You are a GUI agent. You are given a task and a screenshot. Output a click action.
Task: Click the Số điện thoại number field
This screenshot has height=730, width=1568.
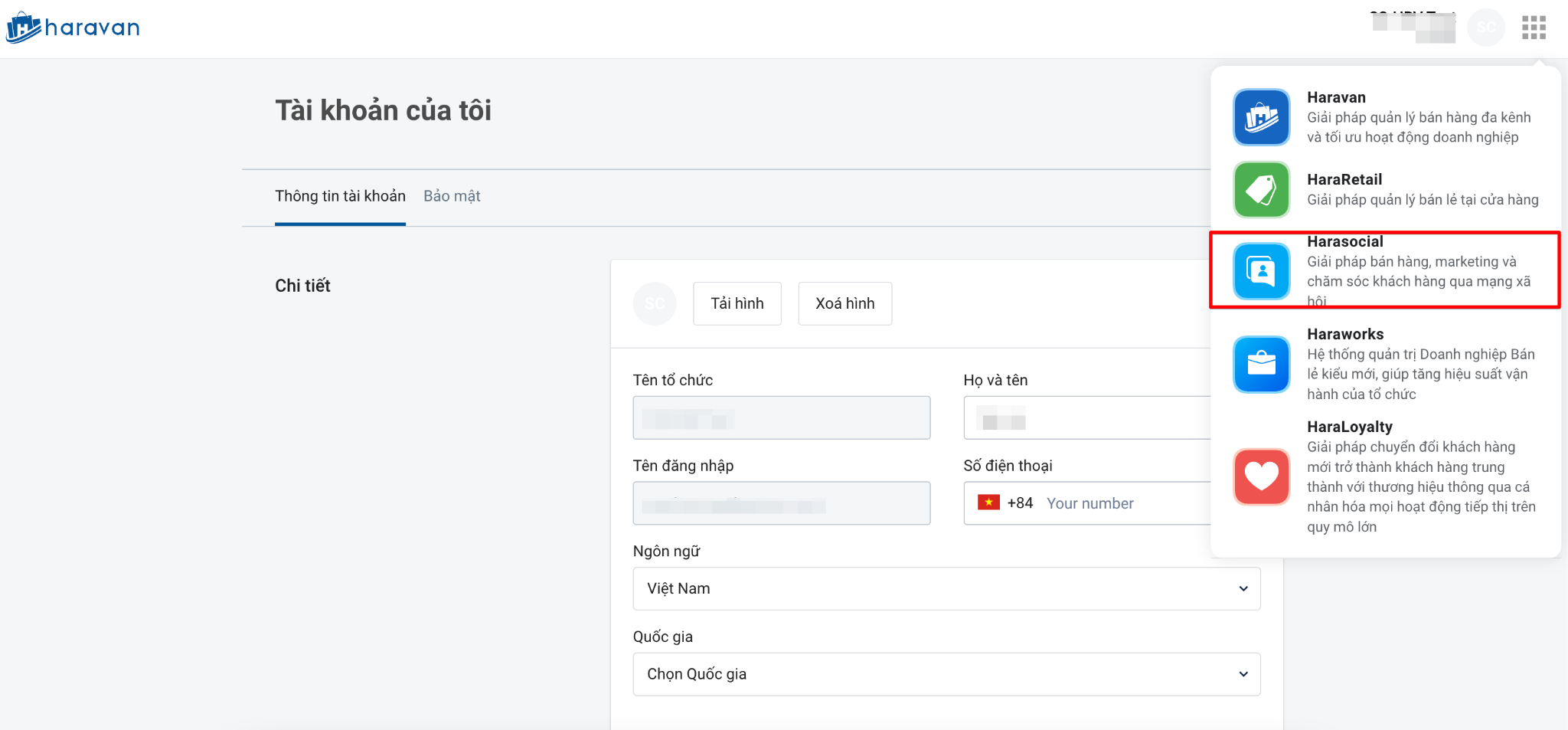[x=1125, y=503]
